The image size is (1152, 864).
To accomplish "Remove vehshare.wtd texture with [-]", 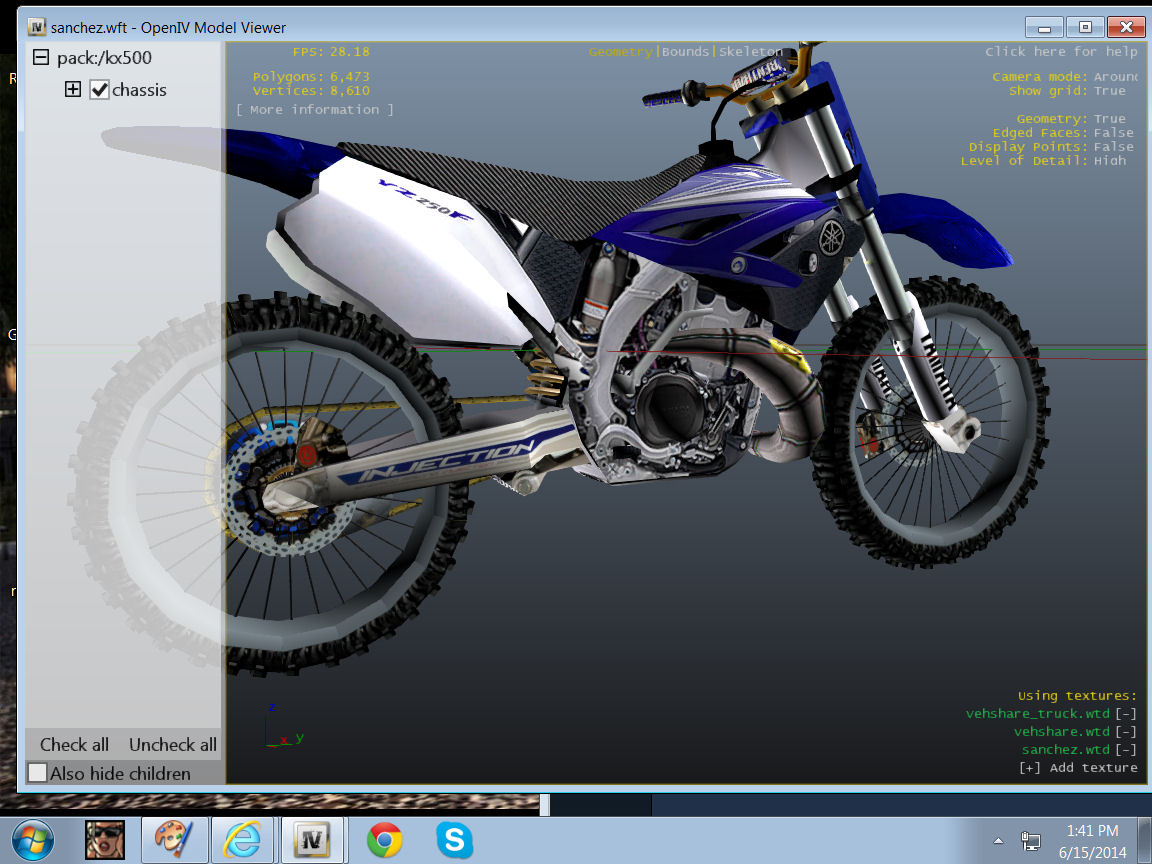I will pos(1126,732).
